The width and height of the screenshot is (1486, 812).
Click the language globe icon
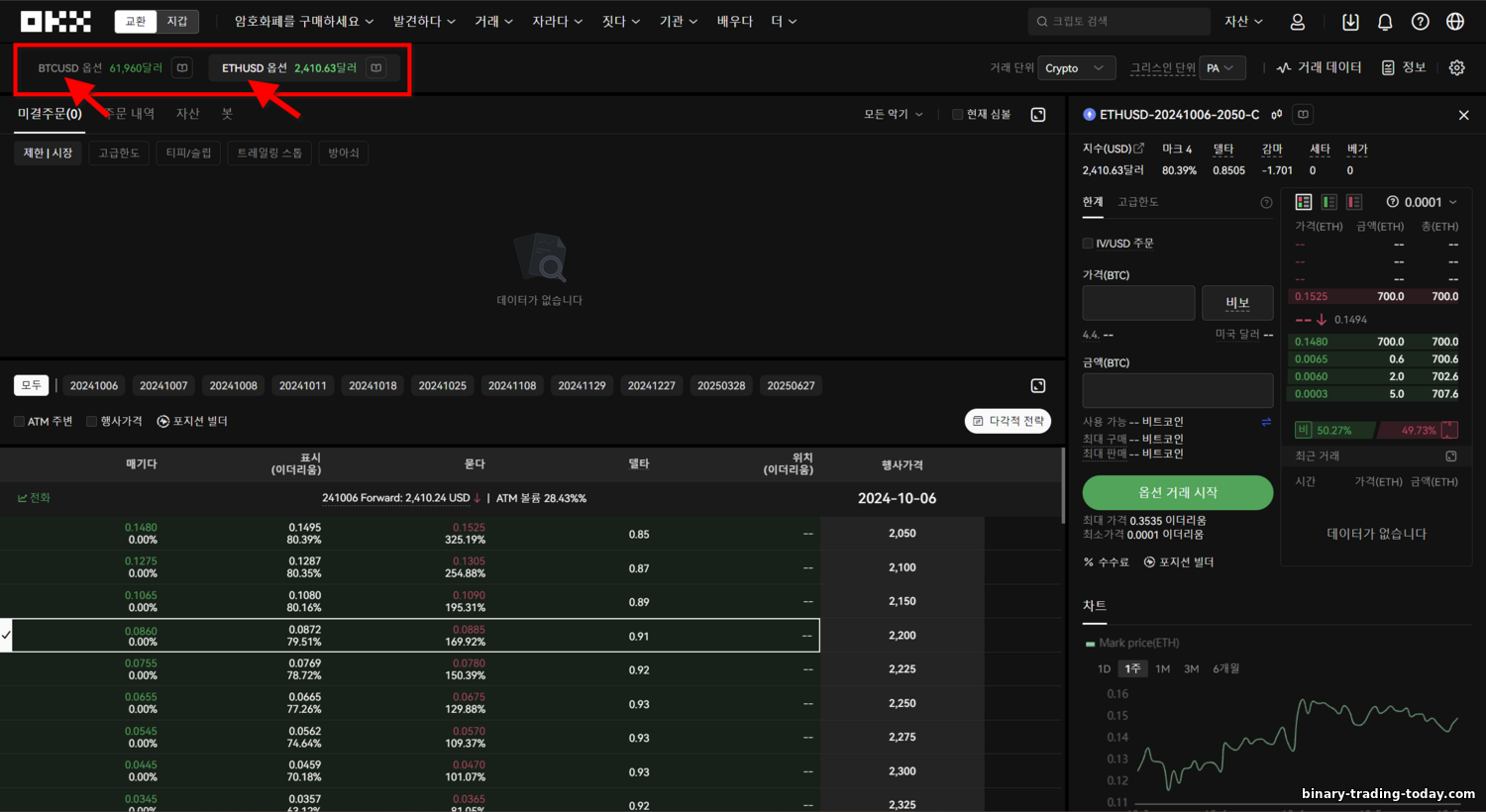pos(1455,22)
